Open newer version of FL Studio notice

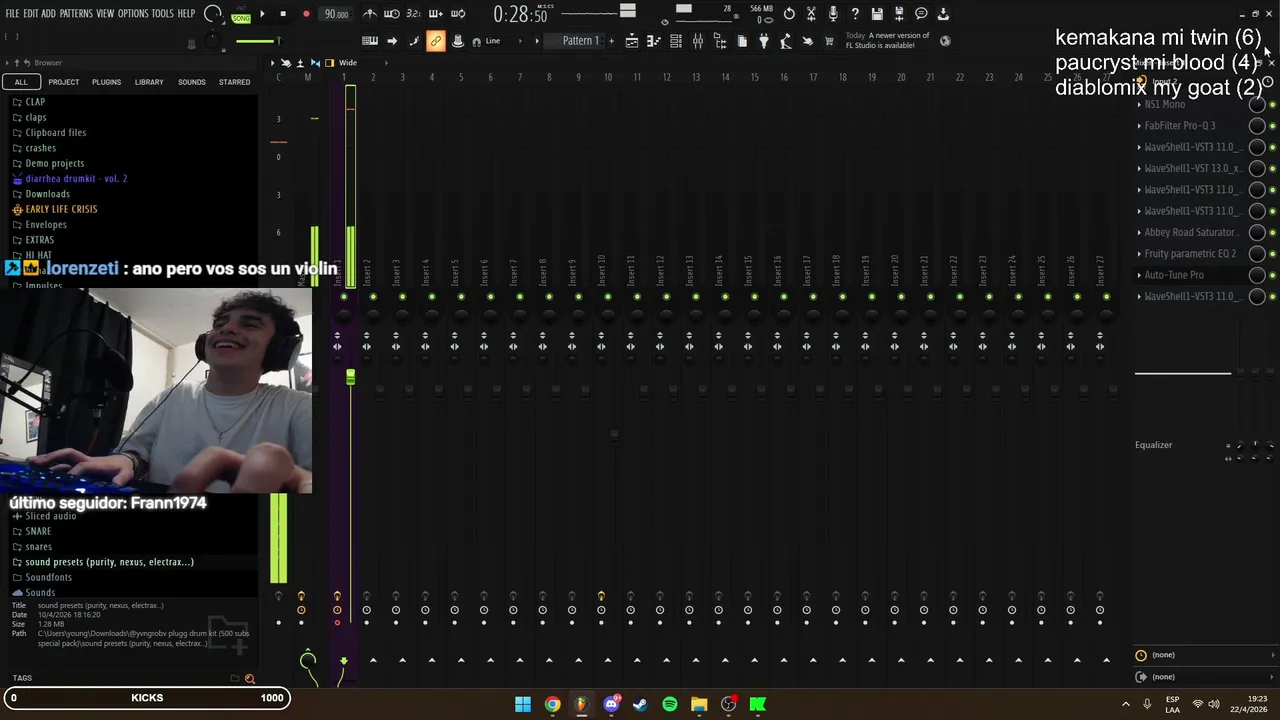click(888, 41)
